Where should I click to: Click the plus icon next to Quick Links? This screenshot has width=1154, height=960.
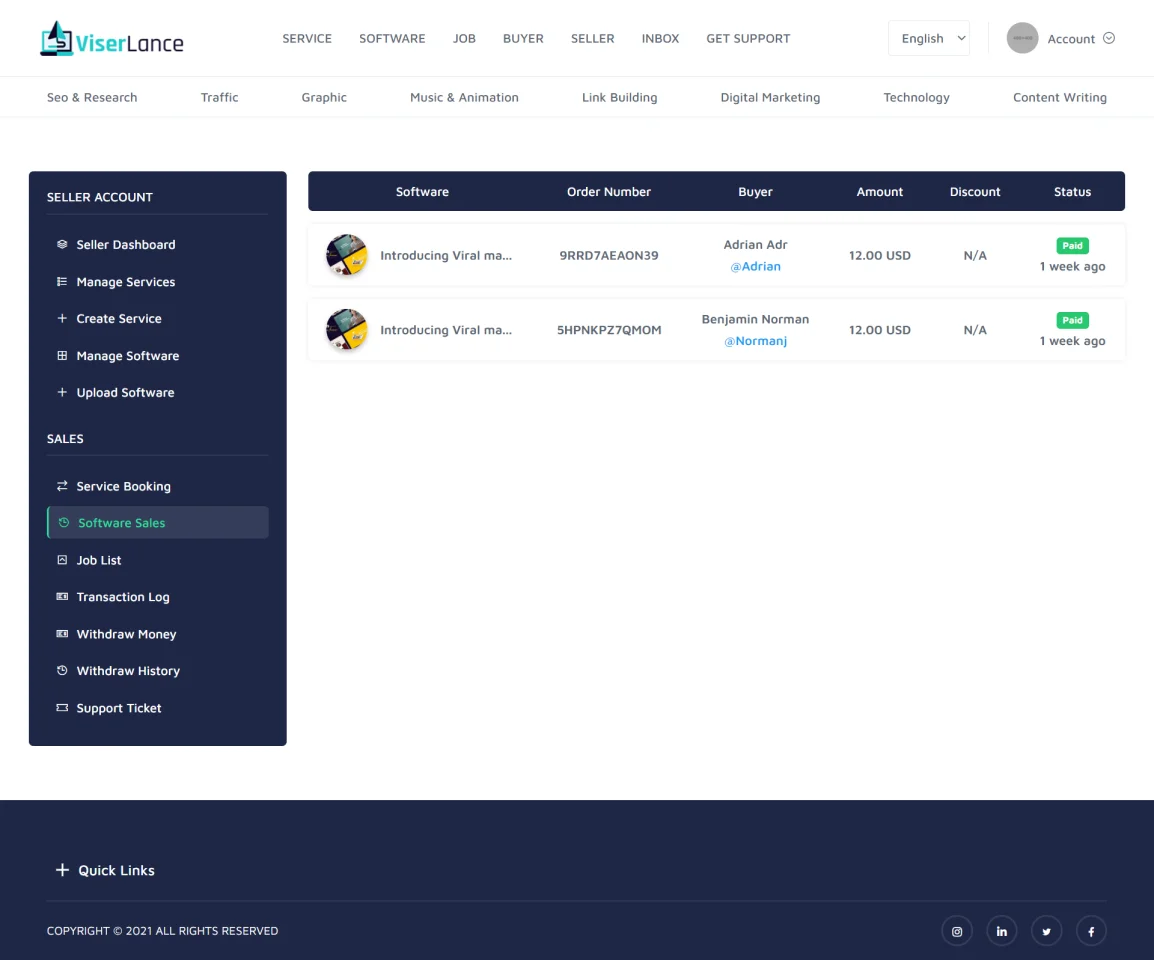click(63, 870)
